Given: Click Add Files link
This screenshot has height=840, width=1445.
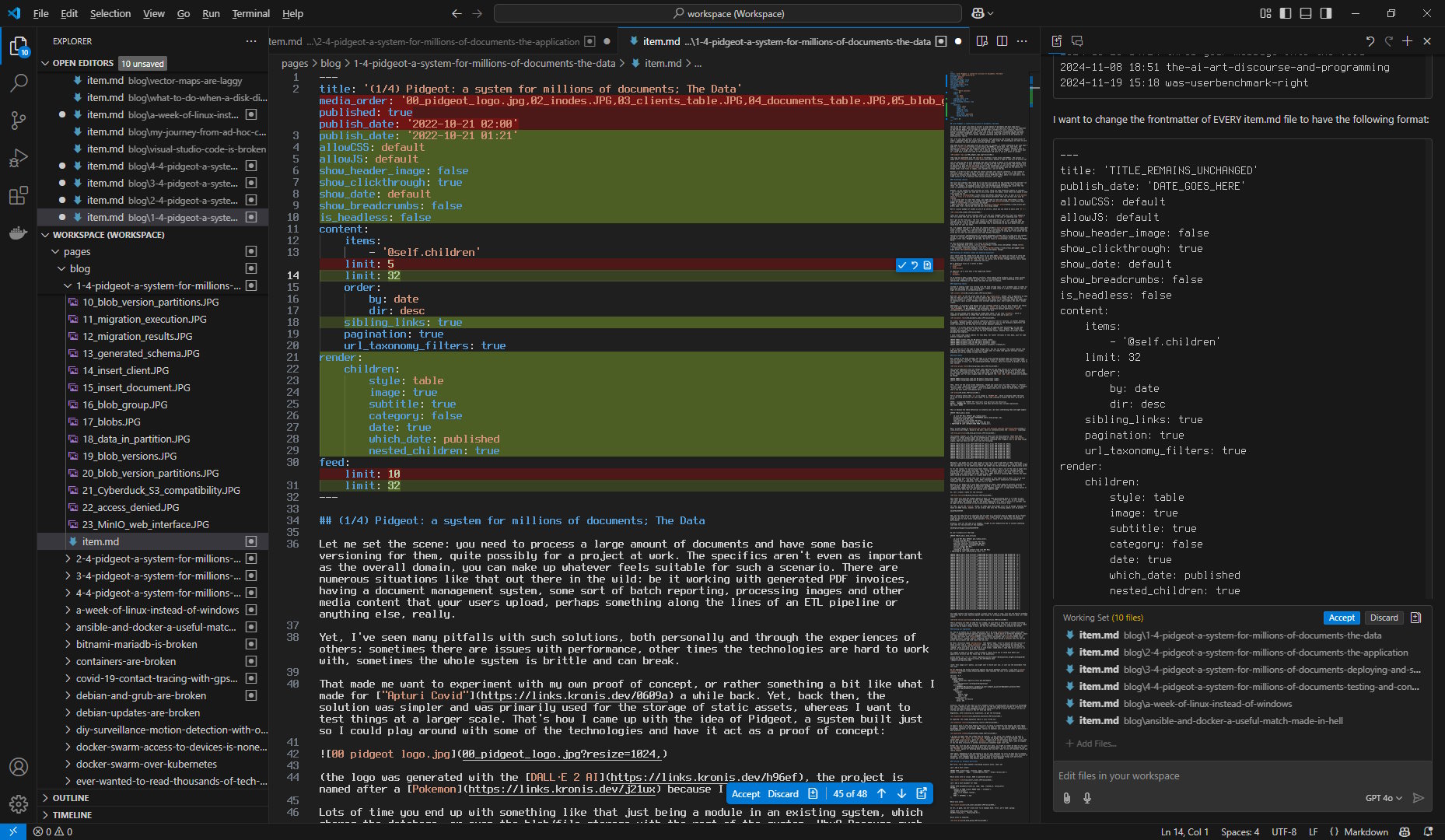Looking at the screenshot, I should coord(1091,744).
